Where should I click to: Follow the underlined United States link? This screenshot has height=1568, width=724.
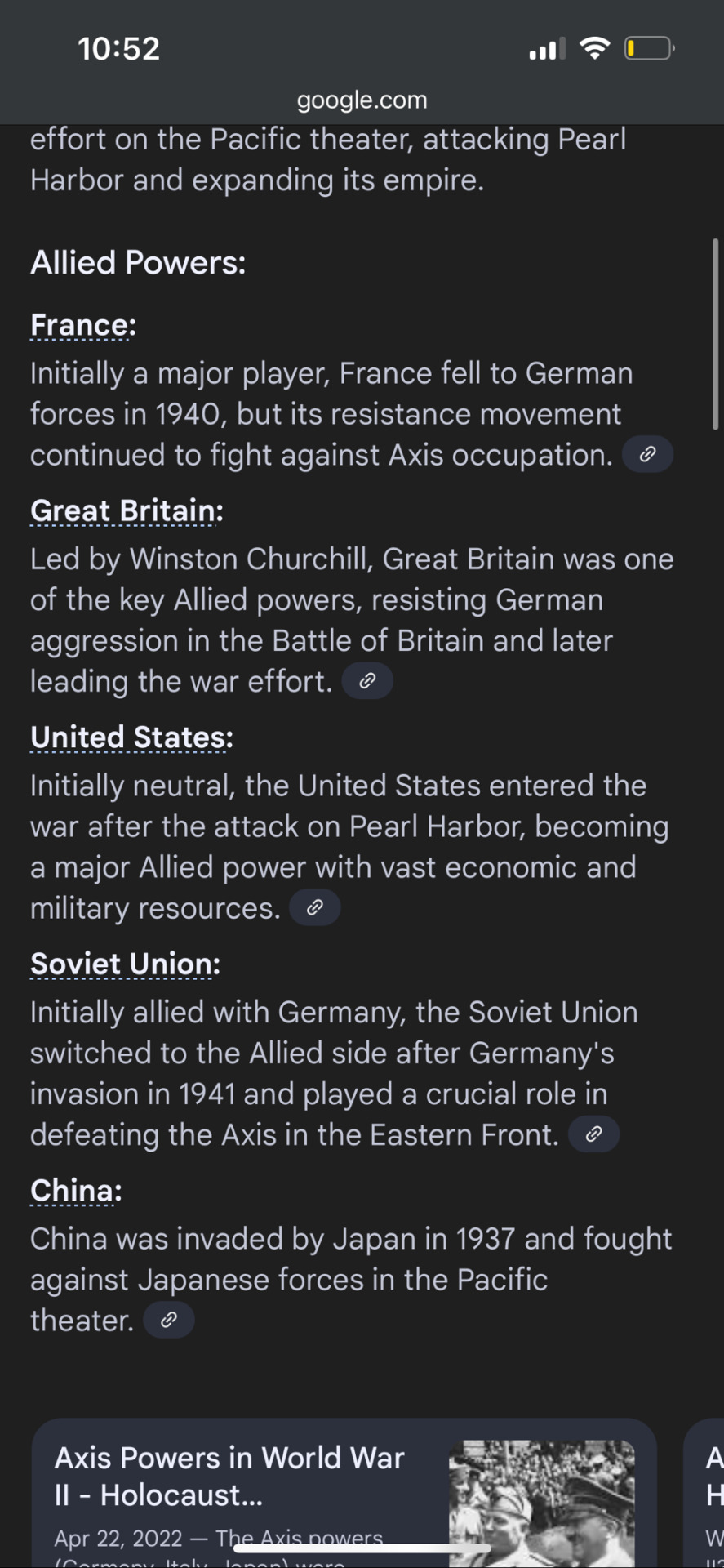click(x=128, y=737)
